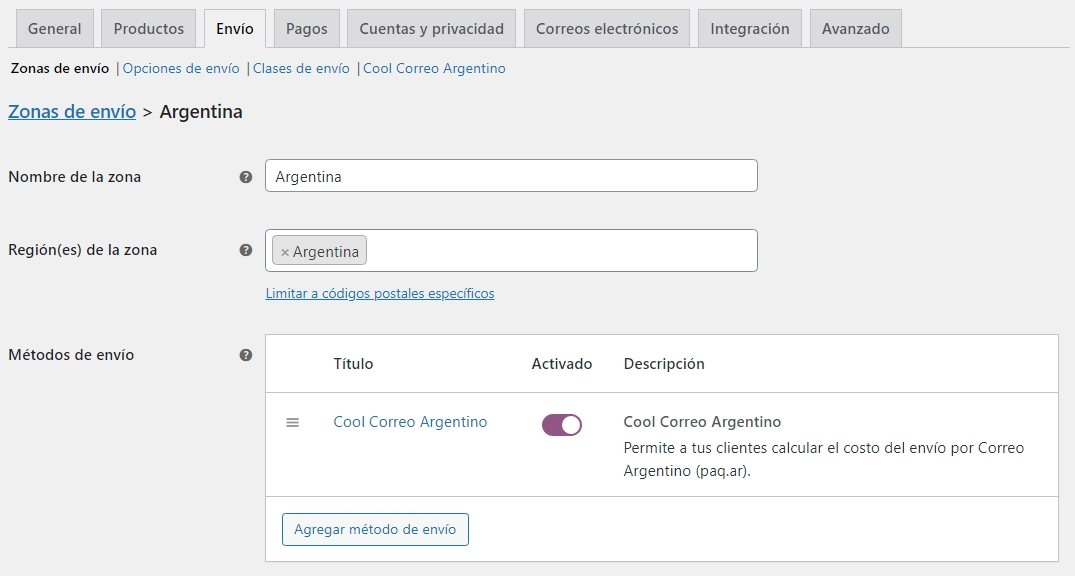
Task: Open the Región(es) de la zona selector
Action: [x=560, y=251]
